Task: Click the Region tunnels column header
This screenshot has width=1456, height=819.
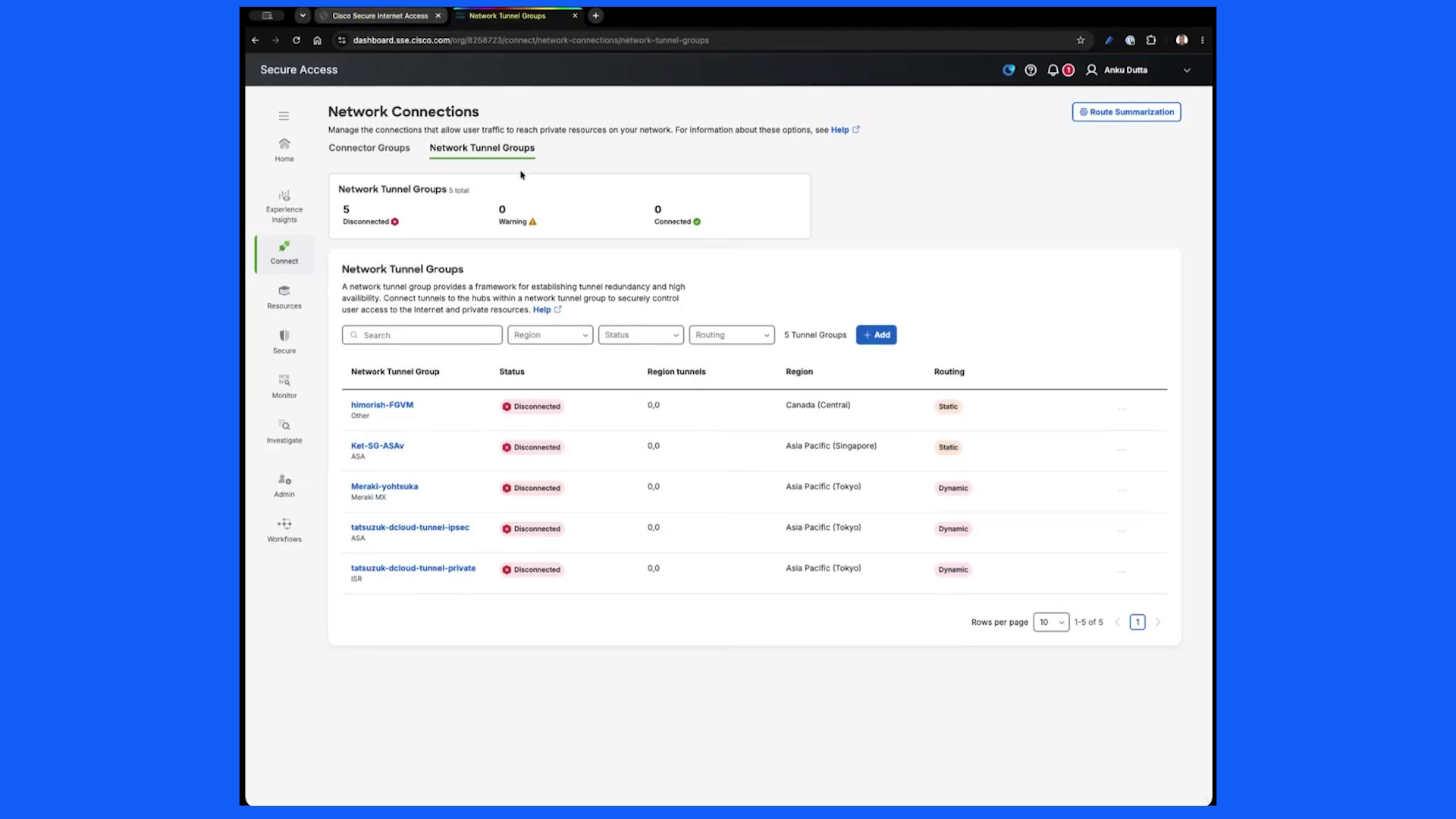Action: point(676,372)
